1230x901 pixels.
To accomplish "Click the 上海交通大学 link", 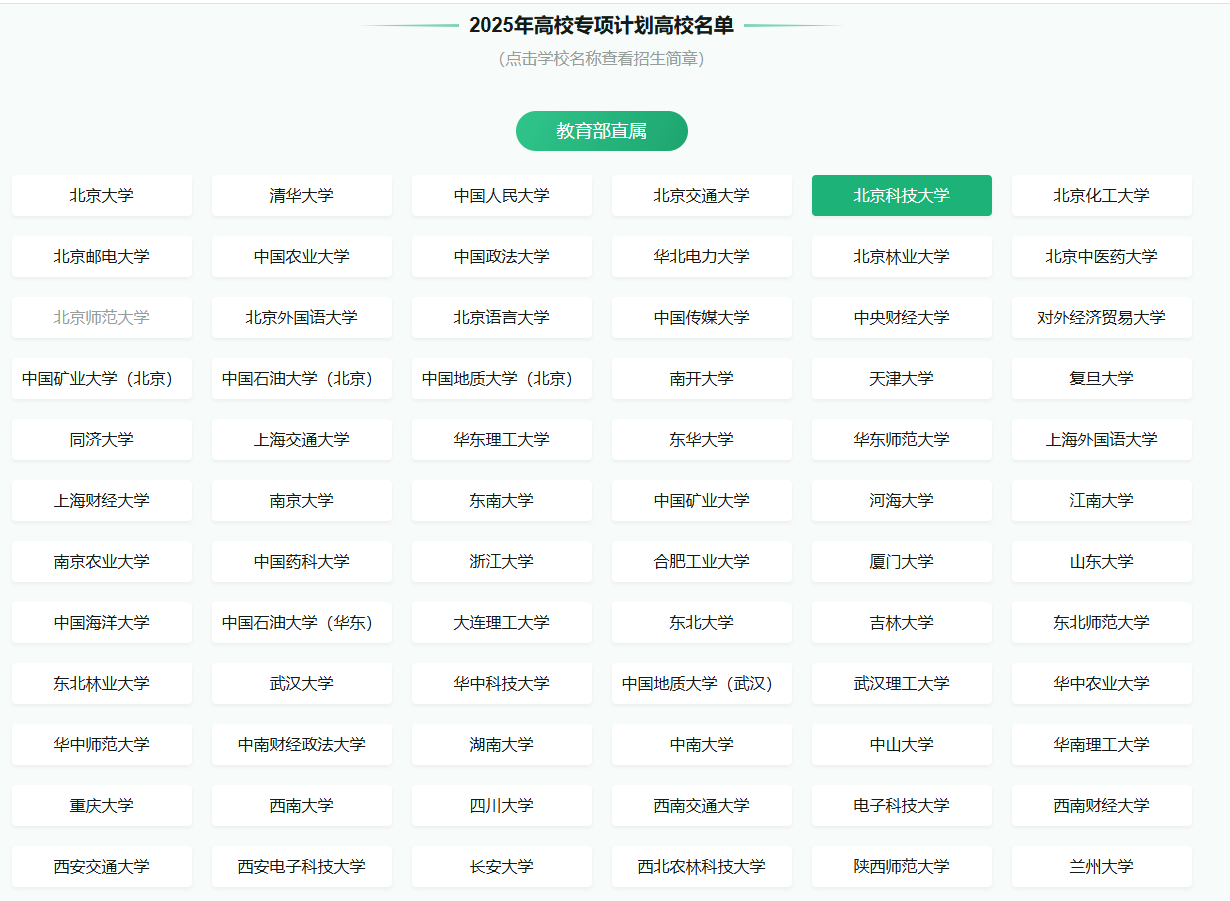I will (301, 440).
